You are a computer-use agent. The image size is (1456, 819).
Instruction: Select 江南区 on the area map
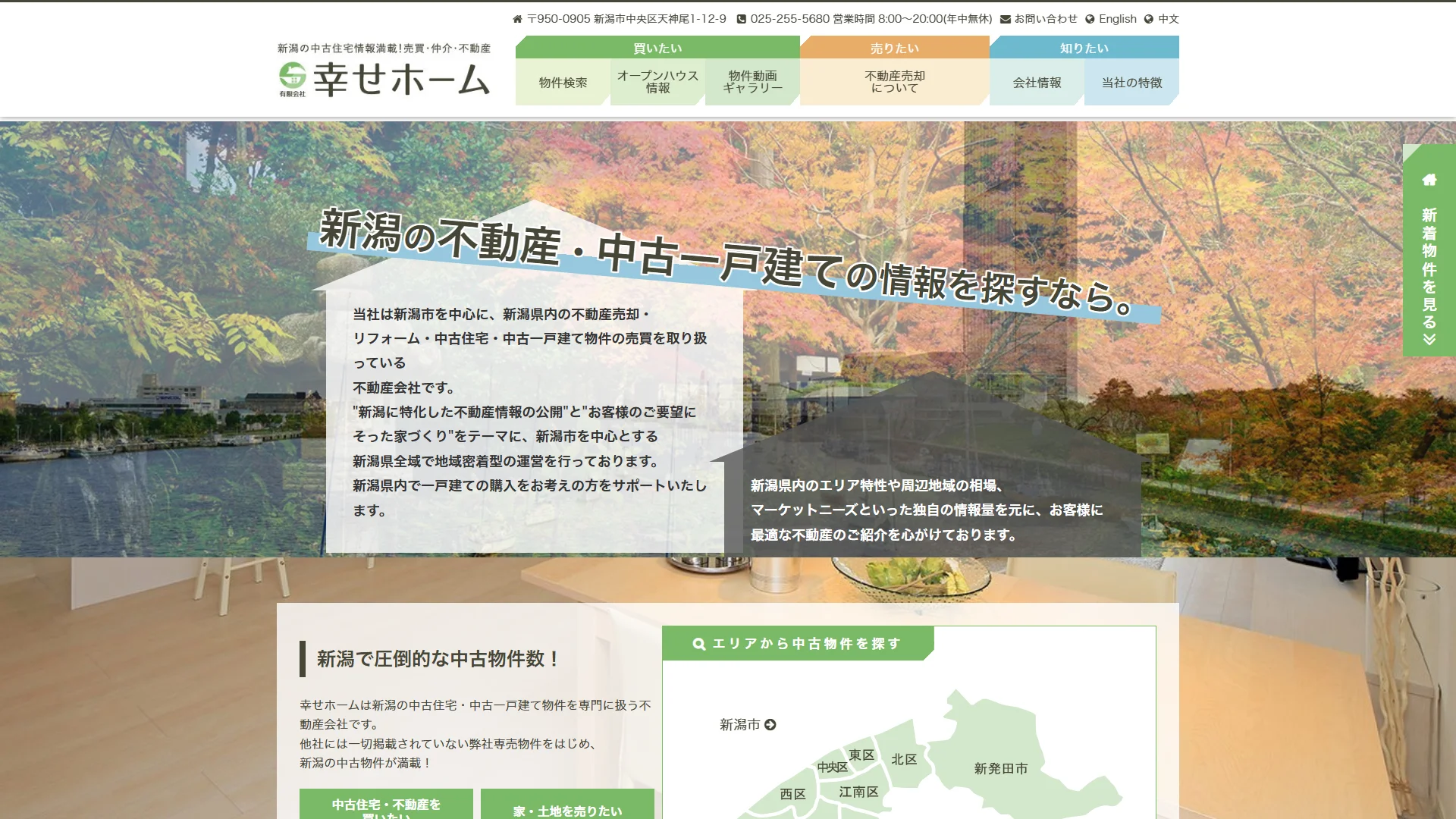(858, 792)
